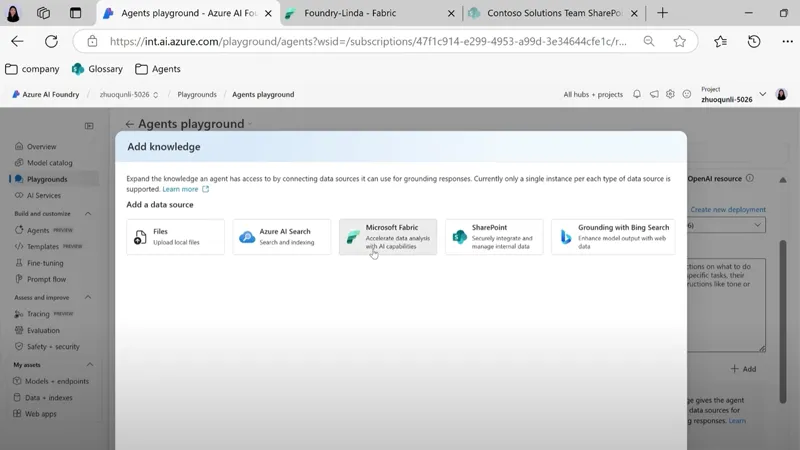The height and width of the screenshot is (450, 800).
Task: Click Create new deployment link
Action: coord(728,210)
